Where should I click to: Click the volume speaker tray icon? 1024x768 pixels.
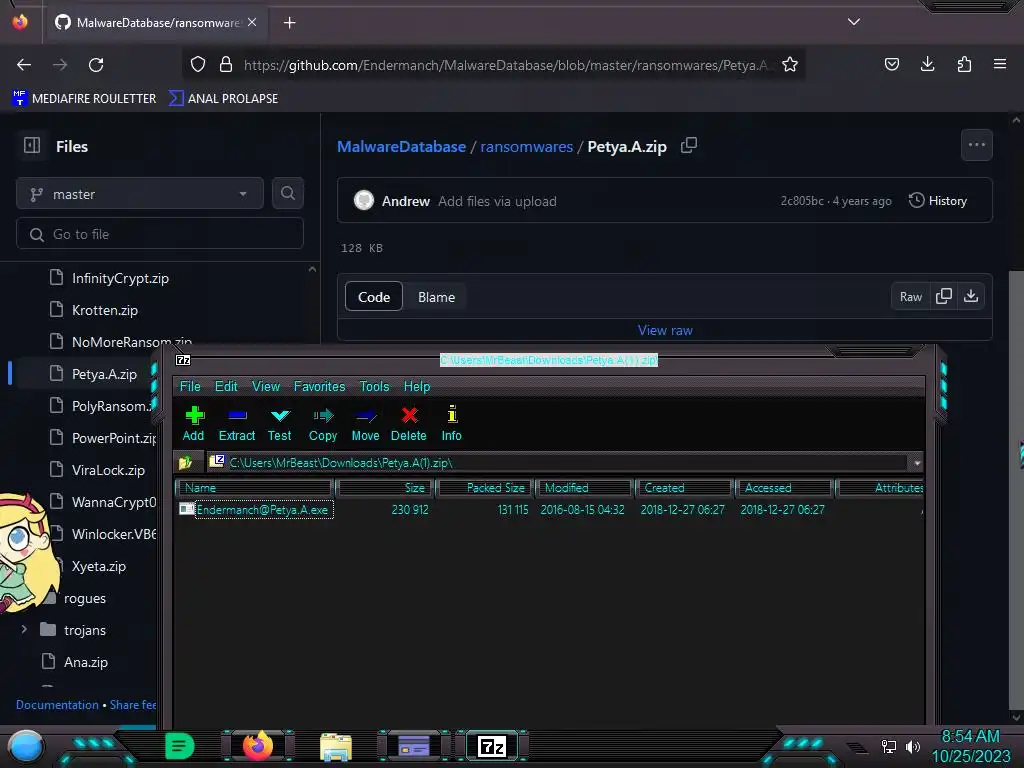[912, 746]
